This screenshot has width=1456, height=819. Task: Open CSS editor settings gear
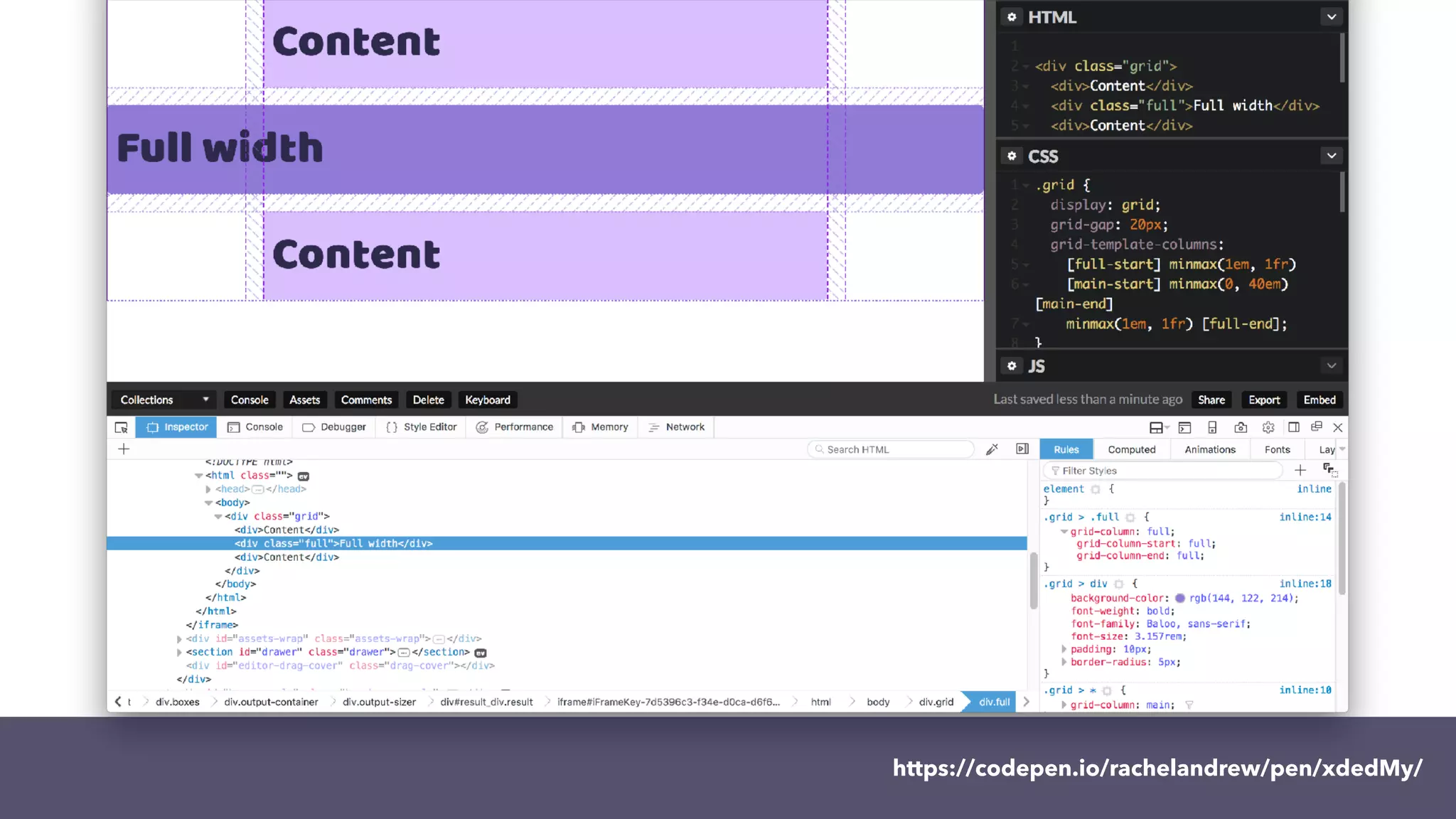click(1012, 156)
